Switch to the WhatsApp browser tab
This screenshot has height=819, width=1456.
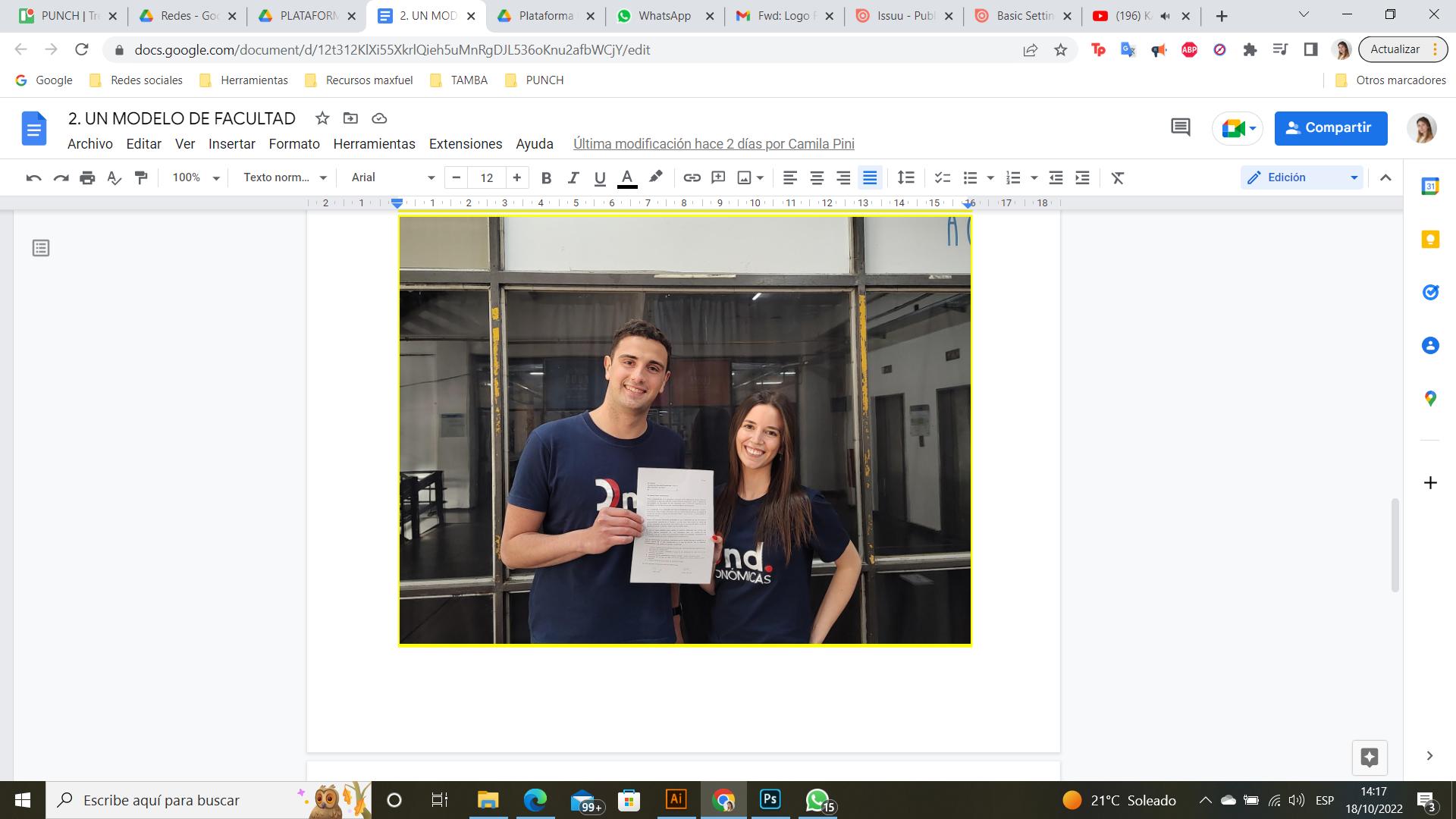click(664, 16)
